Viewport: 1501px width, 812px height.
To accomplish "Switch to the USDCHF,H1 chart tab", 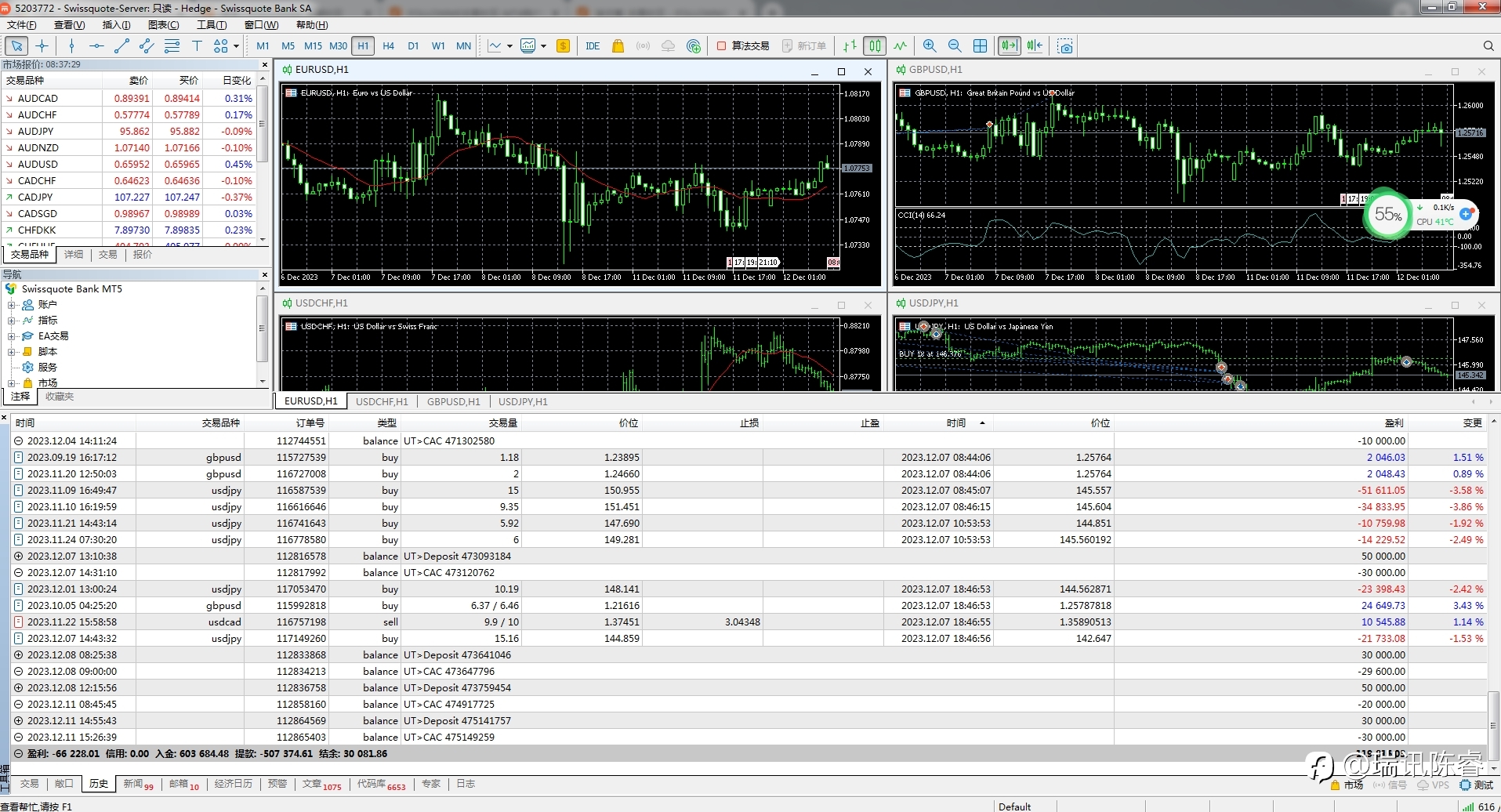I will click(x=382, y=401).
